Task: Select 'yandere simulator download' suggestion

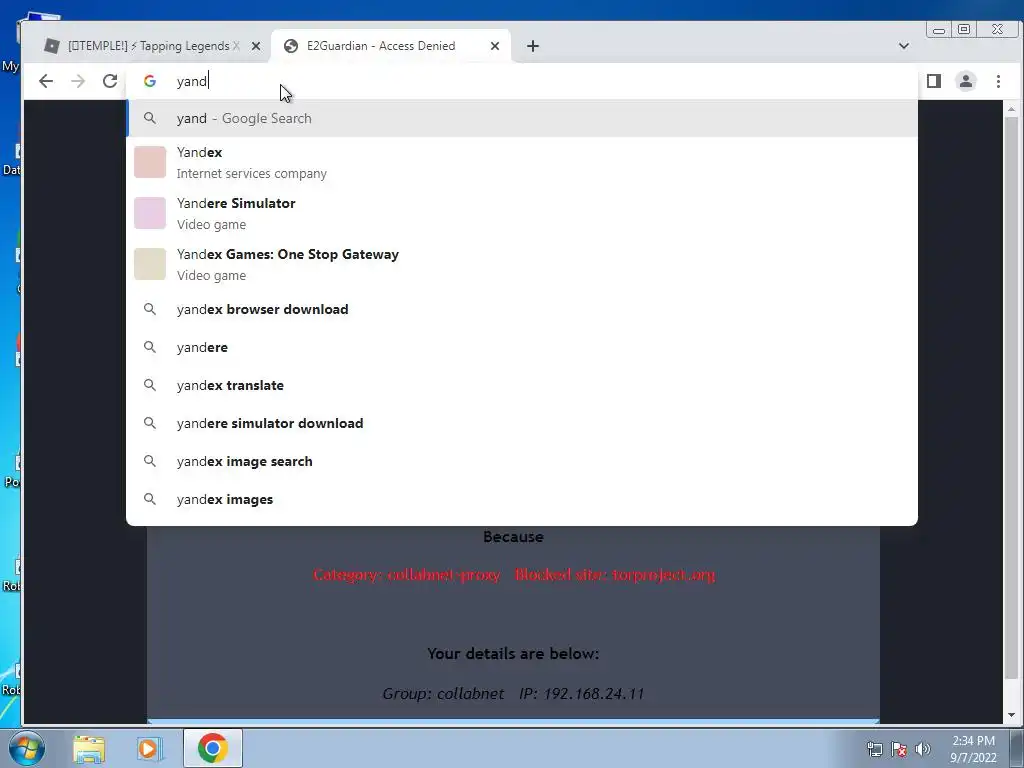Action: (522, 423)
